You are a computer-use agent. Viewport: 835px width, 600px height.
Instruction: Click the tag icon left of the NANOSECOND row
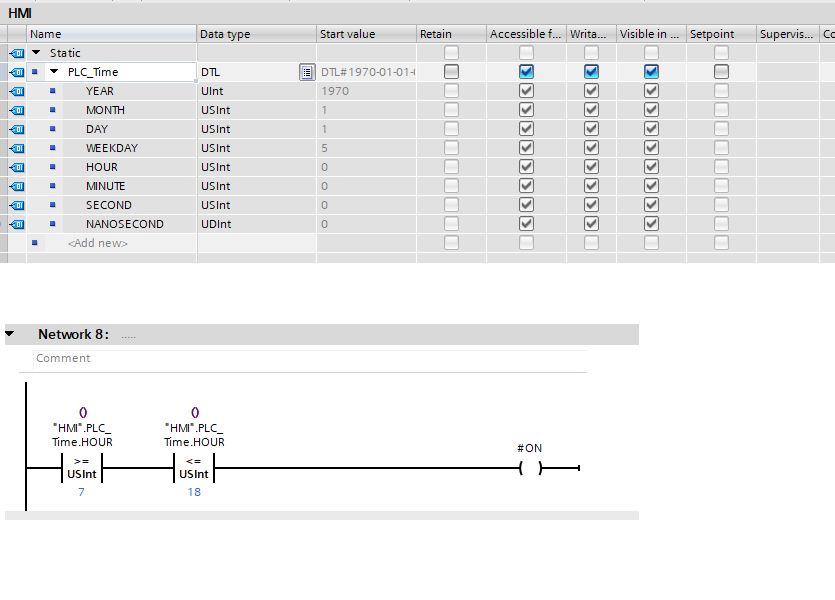pos(17,224)
